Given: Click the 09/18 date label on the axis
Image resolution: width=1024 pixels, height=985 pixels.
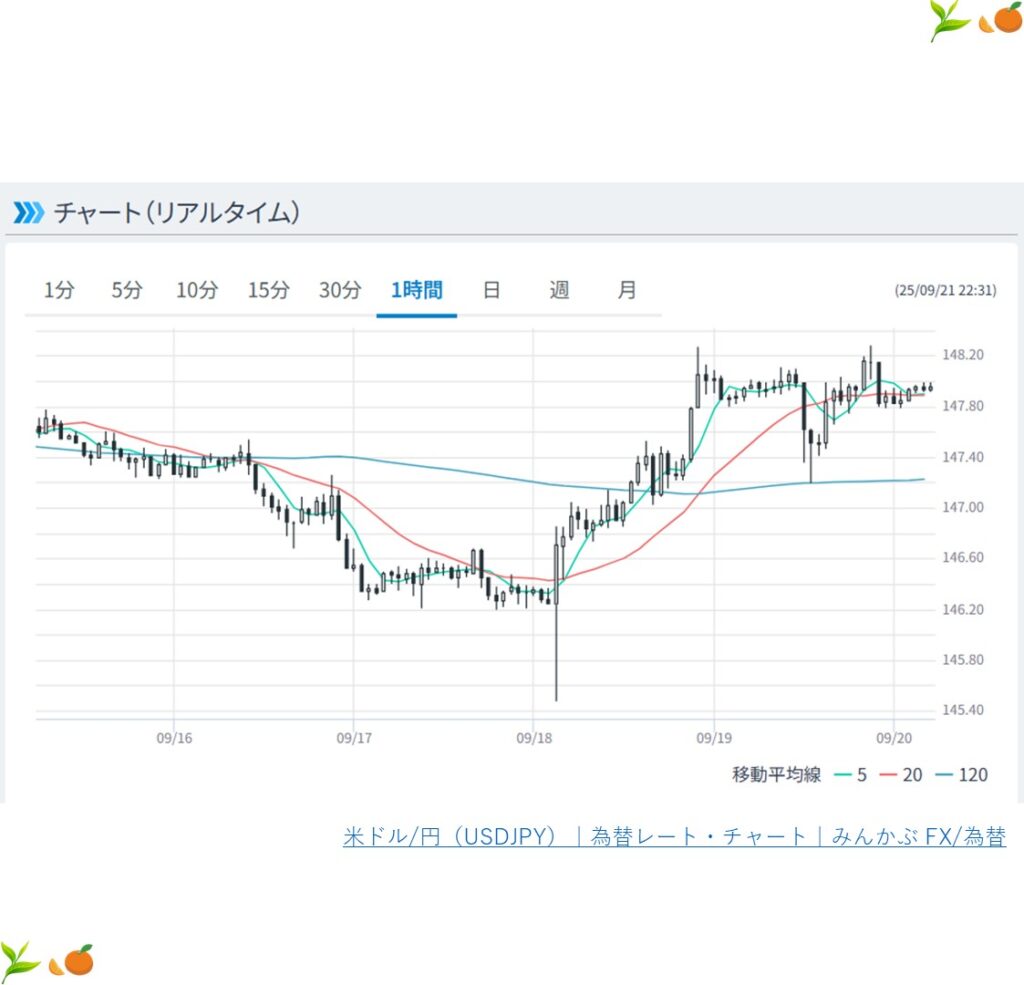Looking at the screenshot, I should click(x=533, y=738).
